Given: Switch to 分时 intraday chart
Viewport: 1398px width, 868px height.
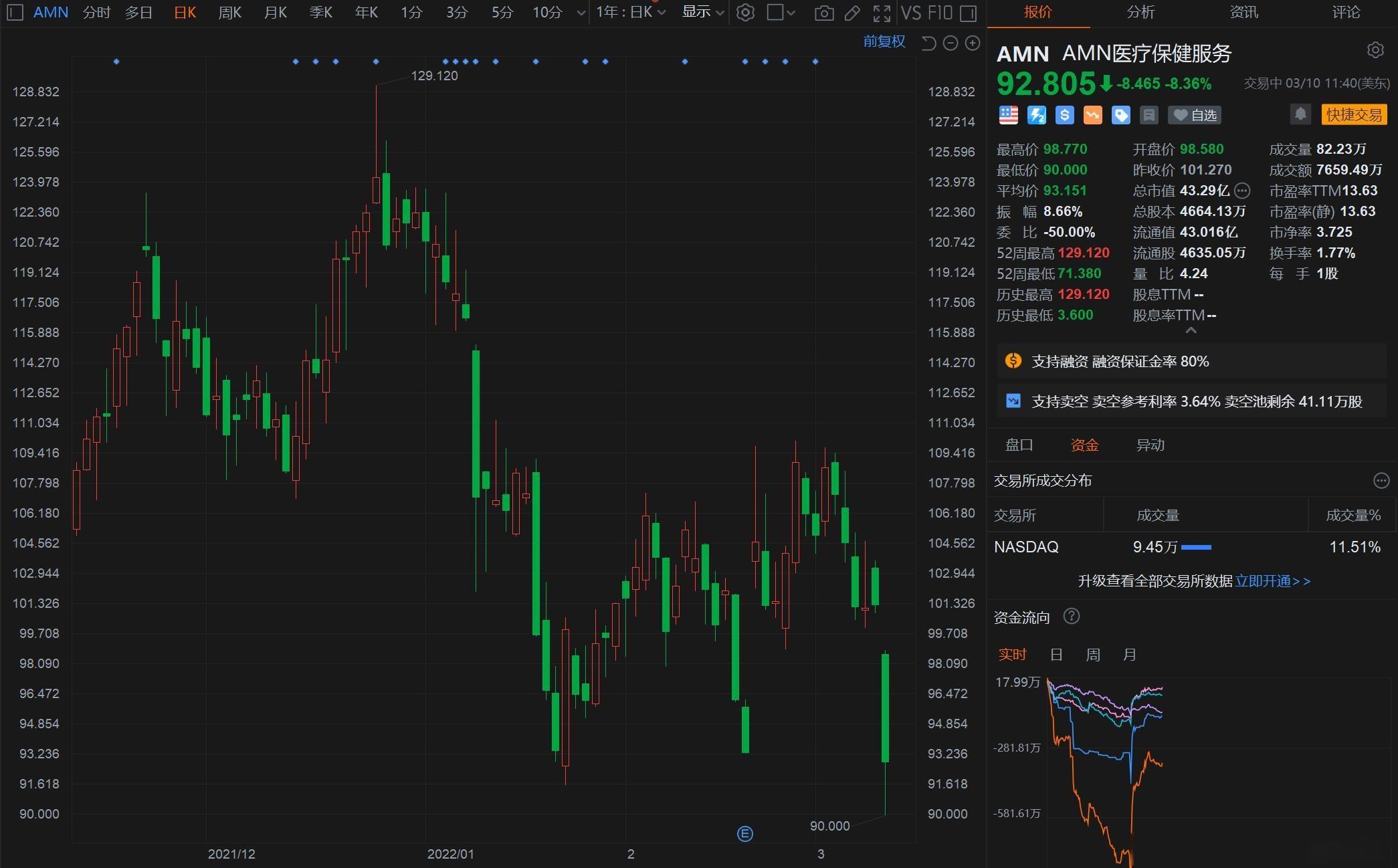Looking at the screenshot, I should coord(96,13).
